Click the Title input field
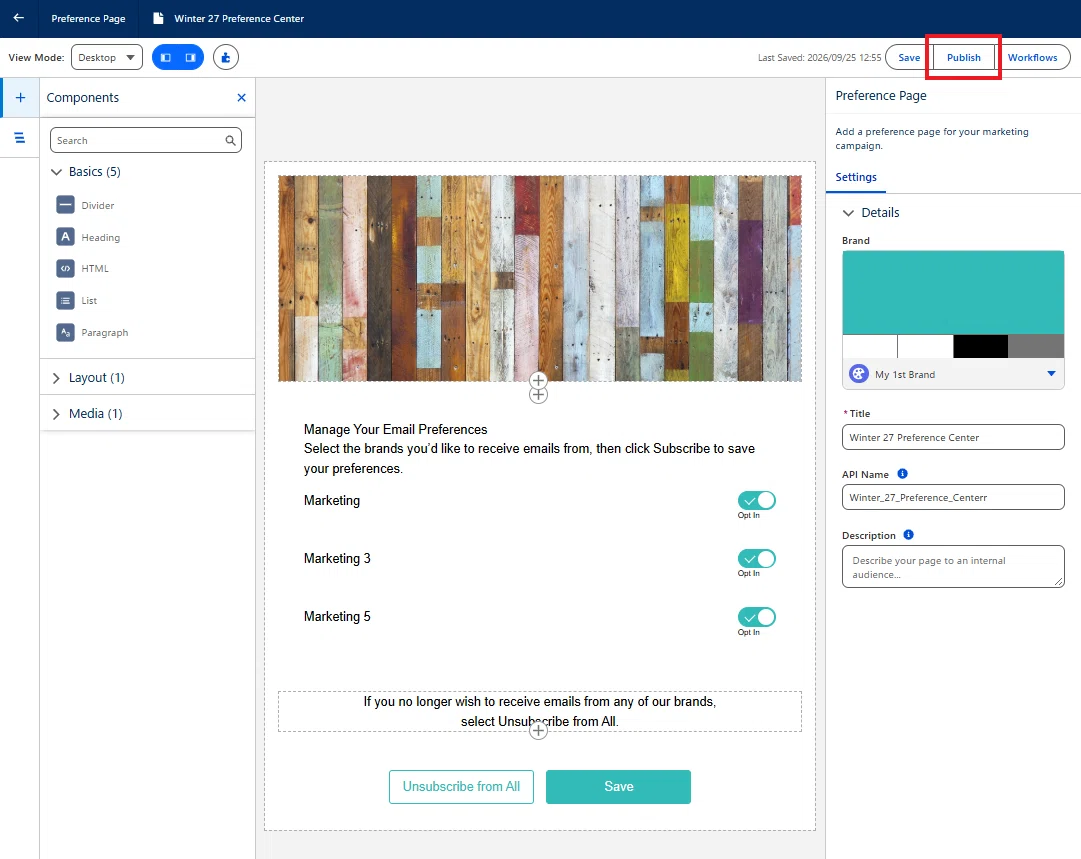The image size is (1081, 859). tap(953, 437)
